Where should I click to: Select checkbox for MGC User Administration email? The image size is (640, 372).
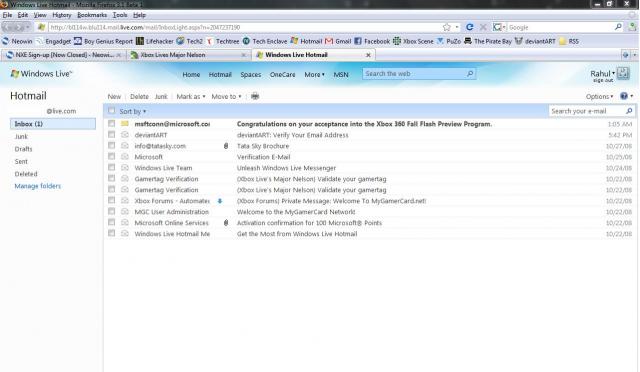point(111,212)
